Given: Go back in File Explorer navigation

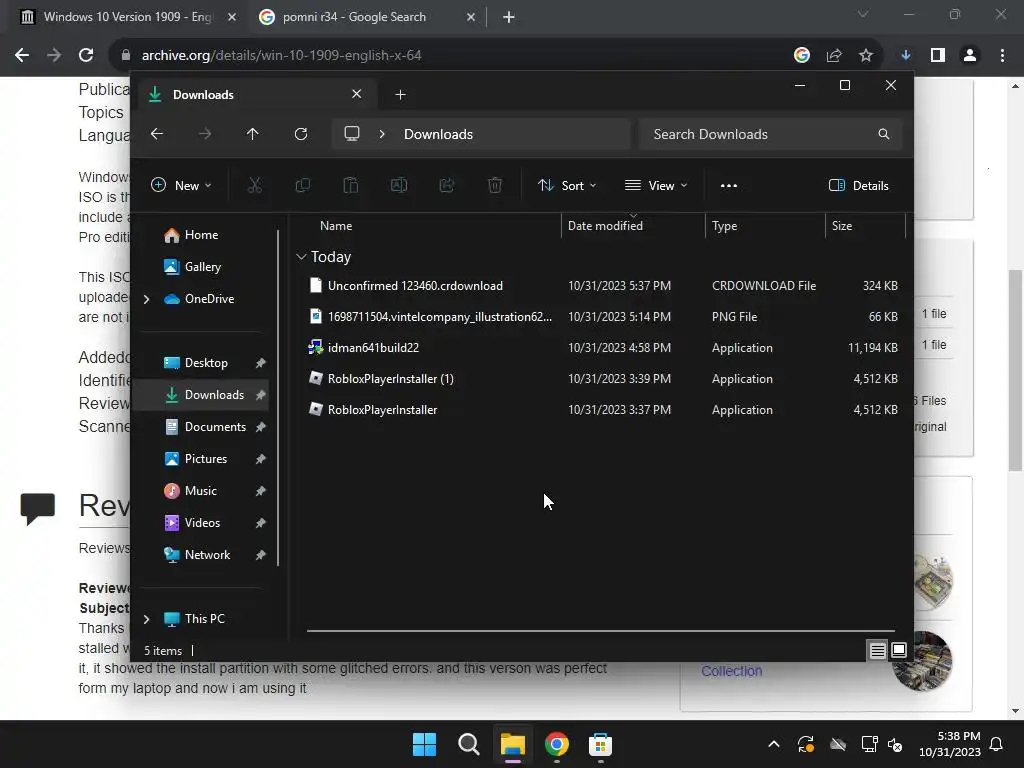Looking at the screenshot, I should tap(157, 134).
